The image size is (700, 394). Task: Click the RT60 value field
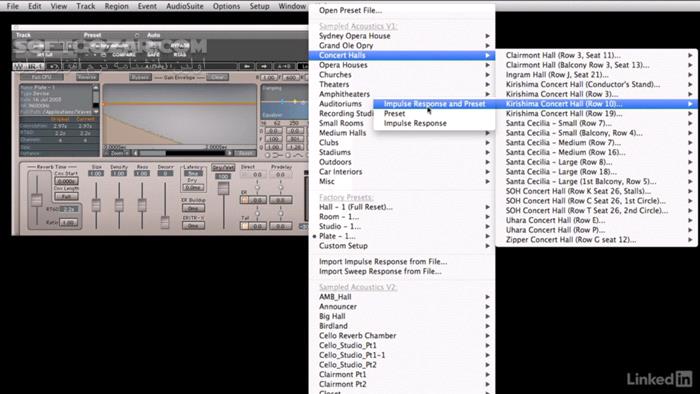point(68,209)
